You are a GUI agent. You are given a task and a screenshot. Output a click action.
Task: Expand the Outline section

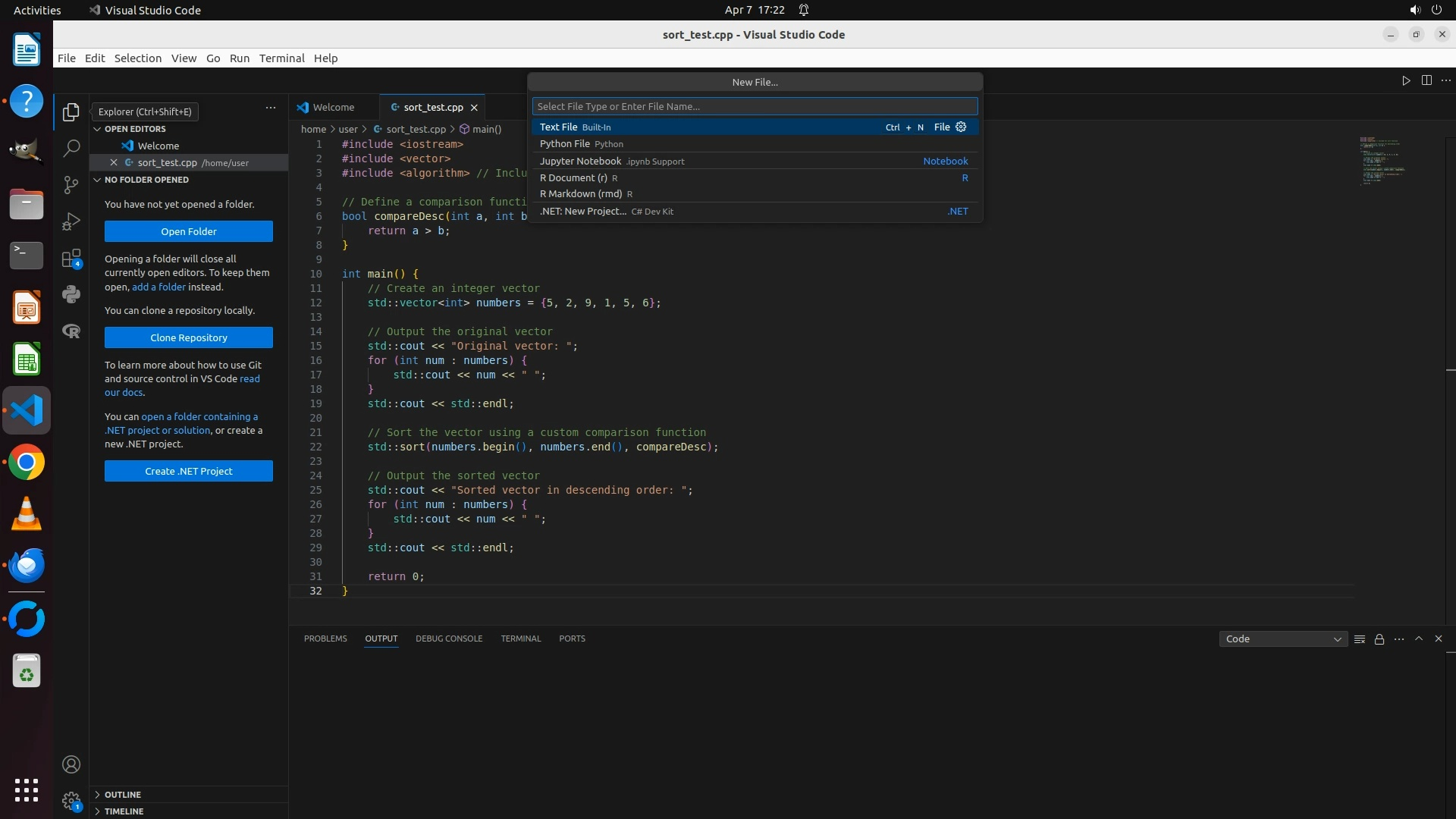coord(123,795)
